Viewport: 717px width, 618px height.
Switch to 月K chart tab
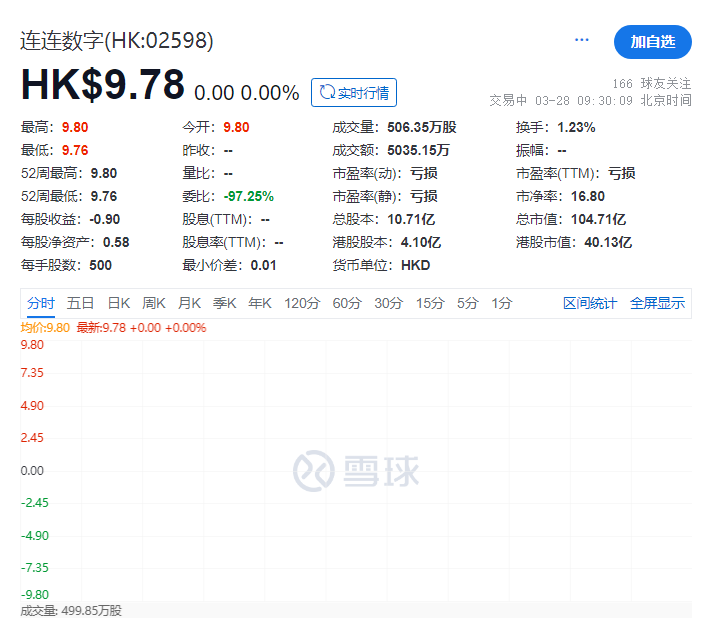click(x=189, y=303)
